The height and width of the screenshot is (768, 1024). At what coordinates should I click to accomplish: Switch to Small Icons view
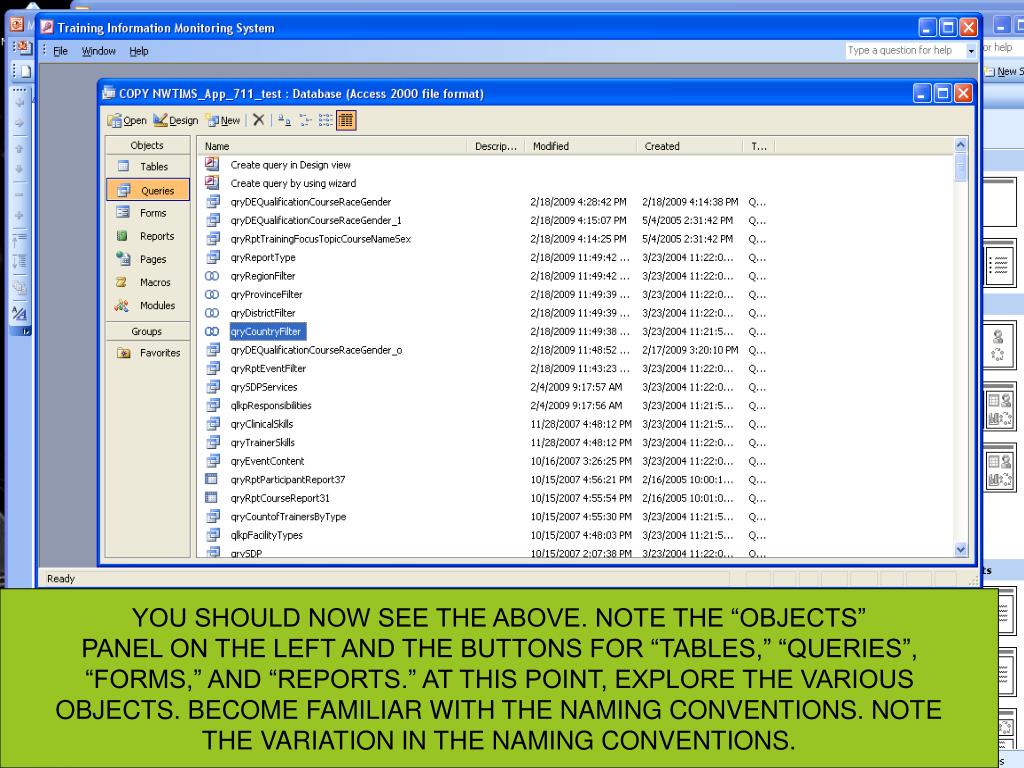coord(305,120)
